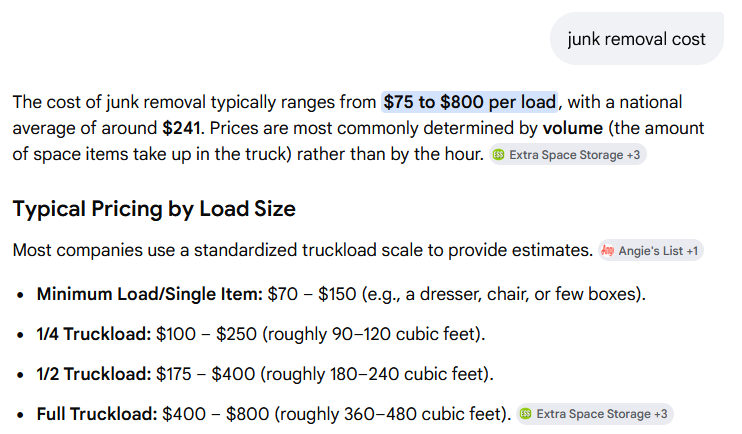Screen dimensions: 742x434
Task: Click the highlighted "$75 to $800 per load" text
Action: click(469, 102)
